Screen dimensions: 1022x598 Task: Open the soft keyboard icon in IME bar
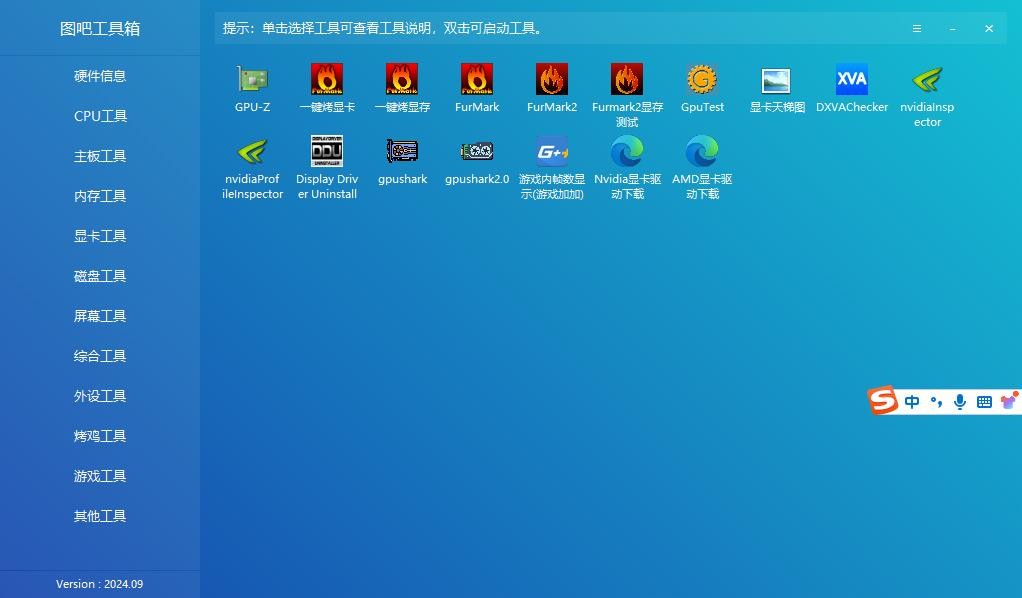tap(984, 402)
